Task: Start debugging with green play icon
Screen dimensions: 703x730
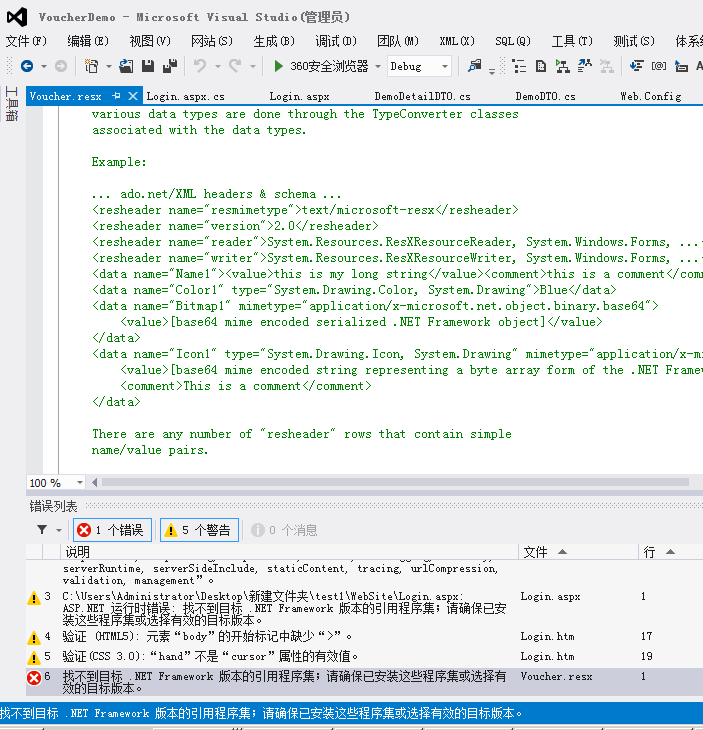Action: [278, 66]
